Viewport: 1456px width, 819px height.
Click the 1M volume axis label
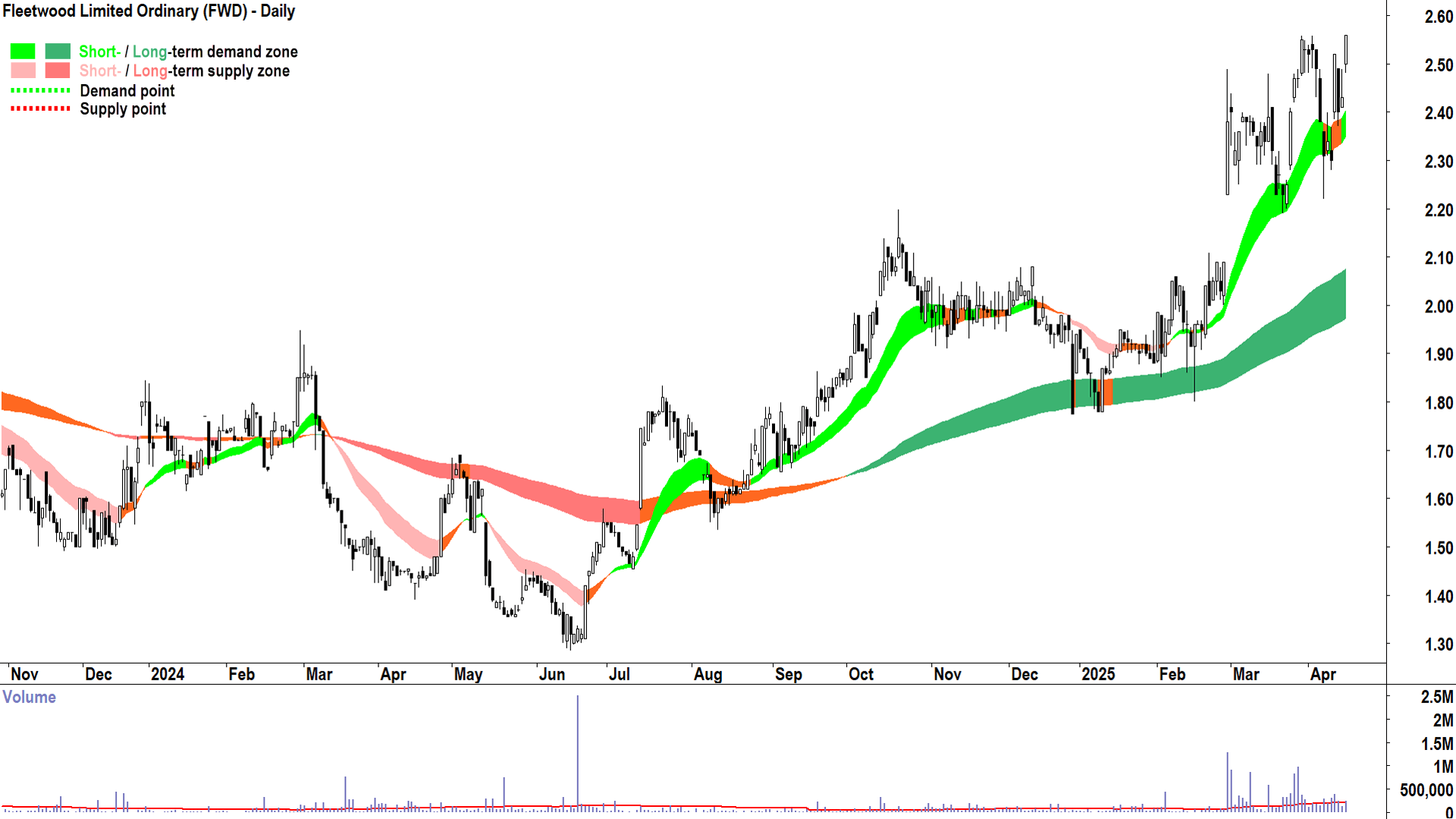pos(1442,767)
